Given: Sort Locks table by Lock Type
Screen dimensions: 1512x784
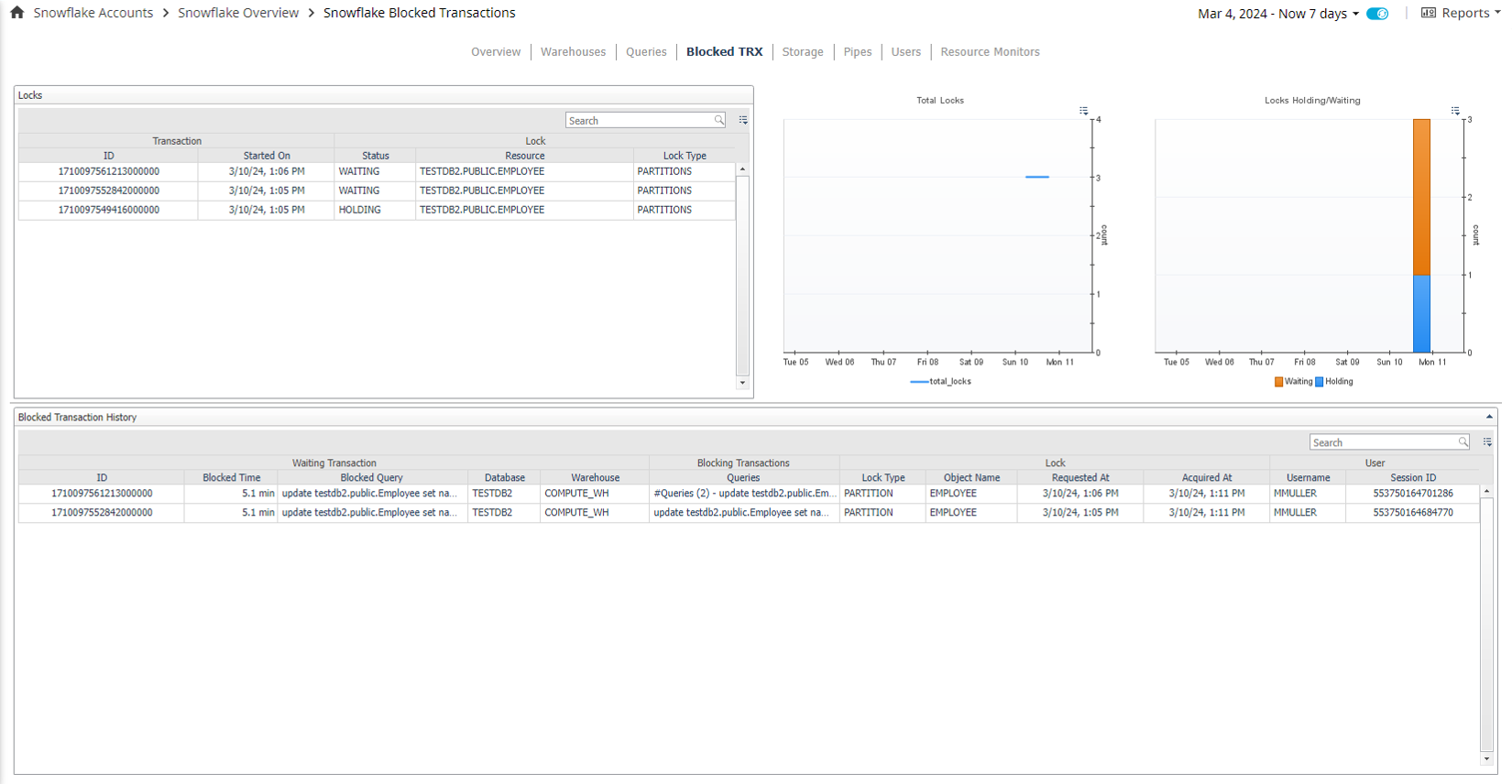Looking at the screenshot, I should (685, 156).
